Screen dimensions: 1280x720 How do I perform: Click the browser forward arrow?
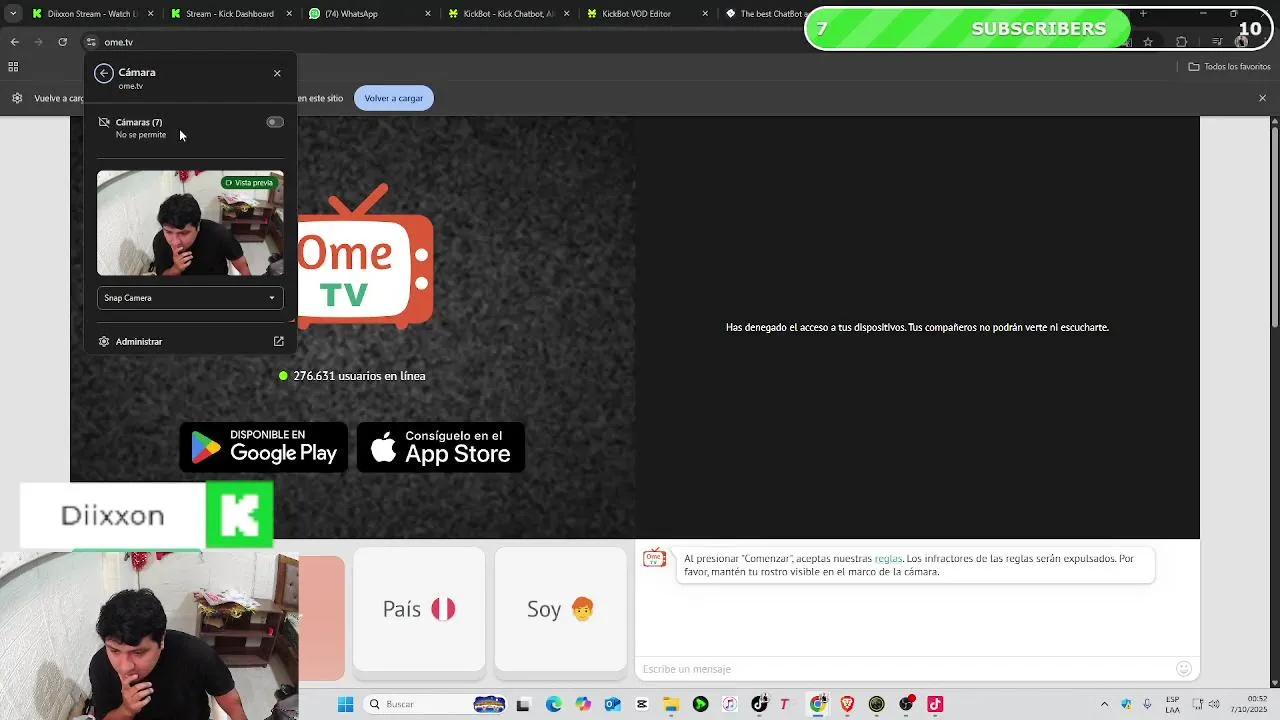[x=38, y=42]
